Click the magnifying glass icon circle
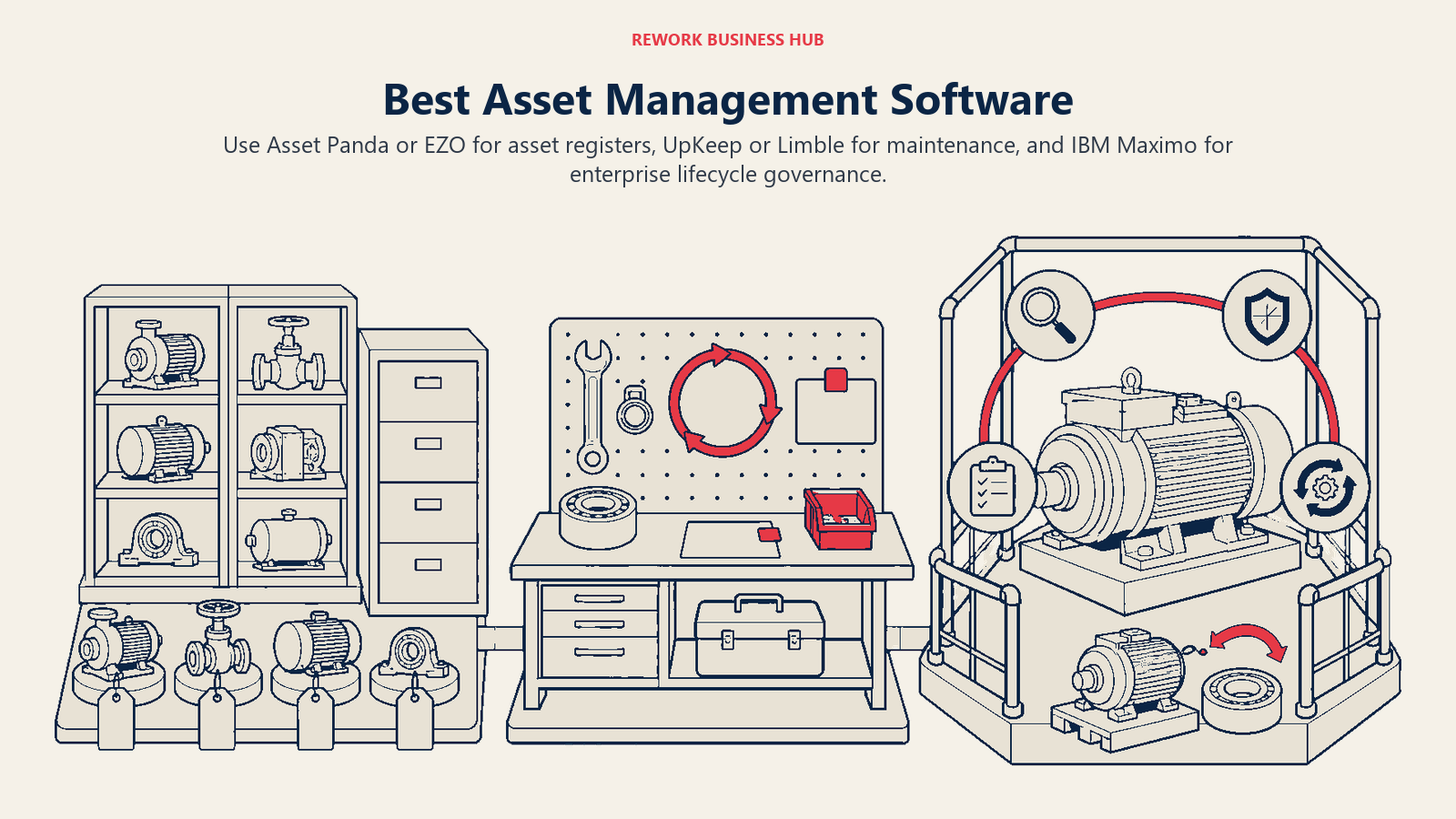The width and height of the screenshot is (1456, 819). coord(1048,315)
